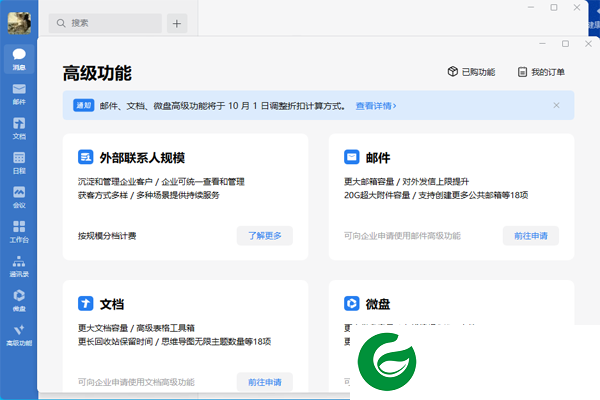Click the 外部联系人规模 card title

coord(142,158)
